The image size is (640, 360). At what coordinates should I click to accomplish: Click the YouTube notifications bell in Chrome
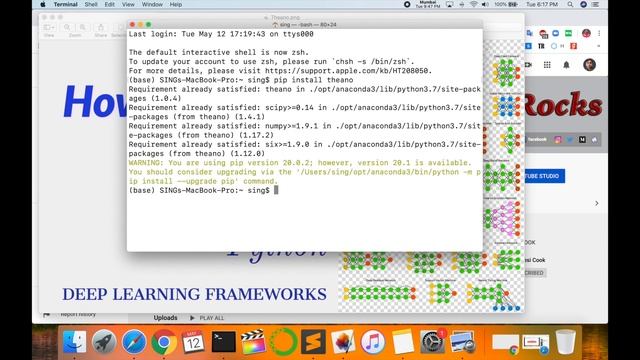click(x=566, y=65)
